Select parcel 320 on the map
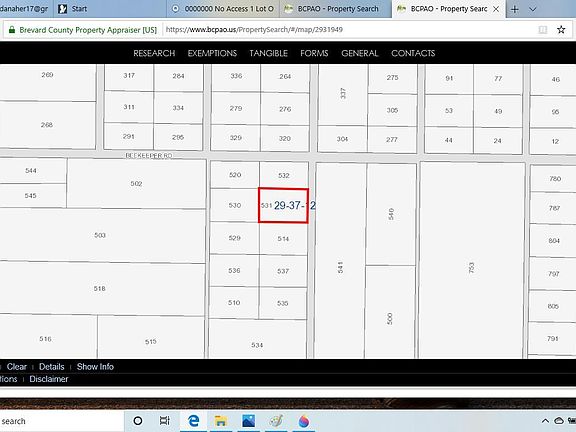The height and width of the screenshot is (432, 576). click(x=284, y=138)
